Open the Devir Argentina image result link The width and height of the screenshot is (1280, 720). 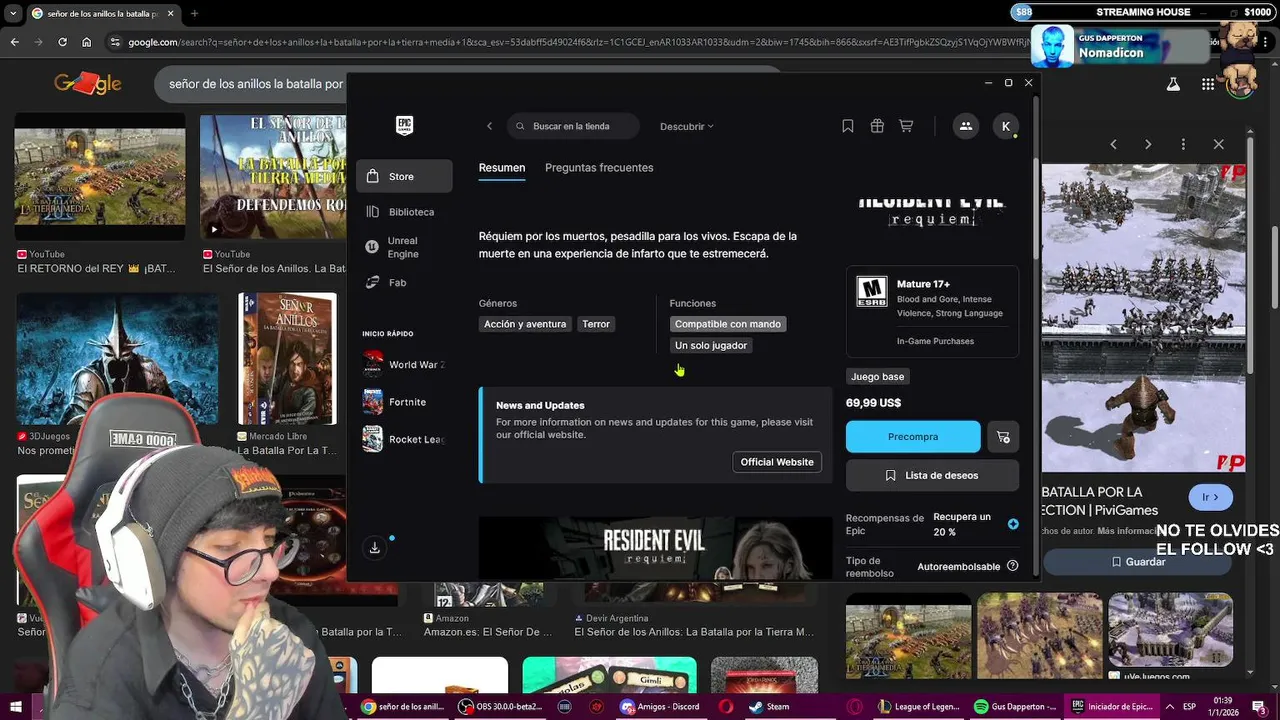(694, 632)
